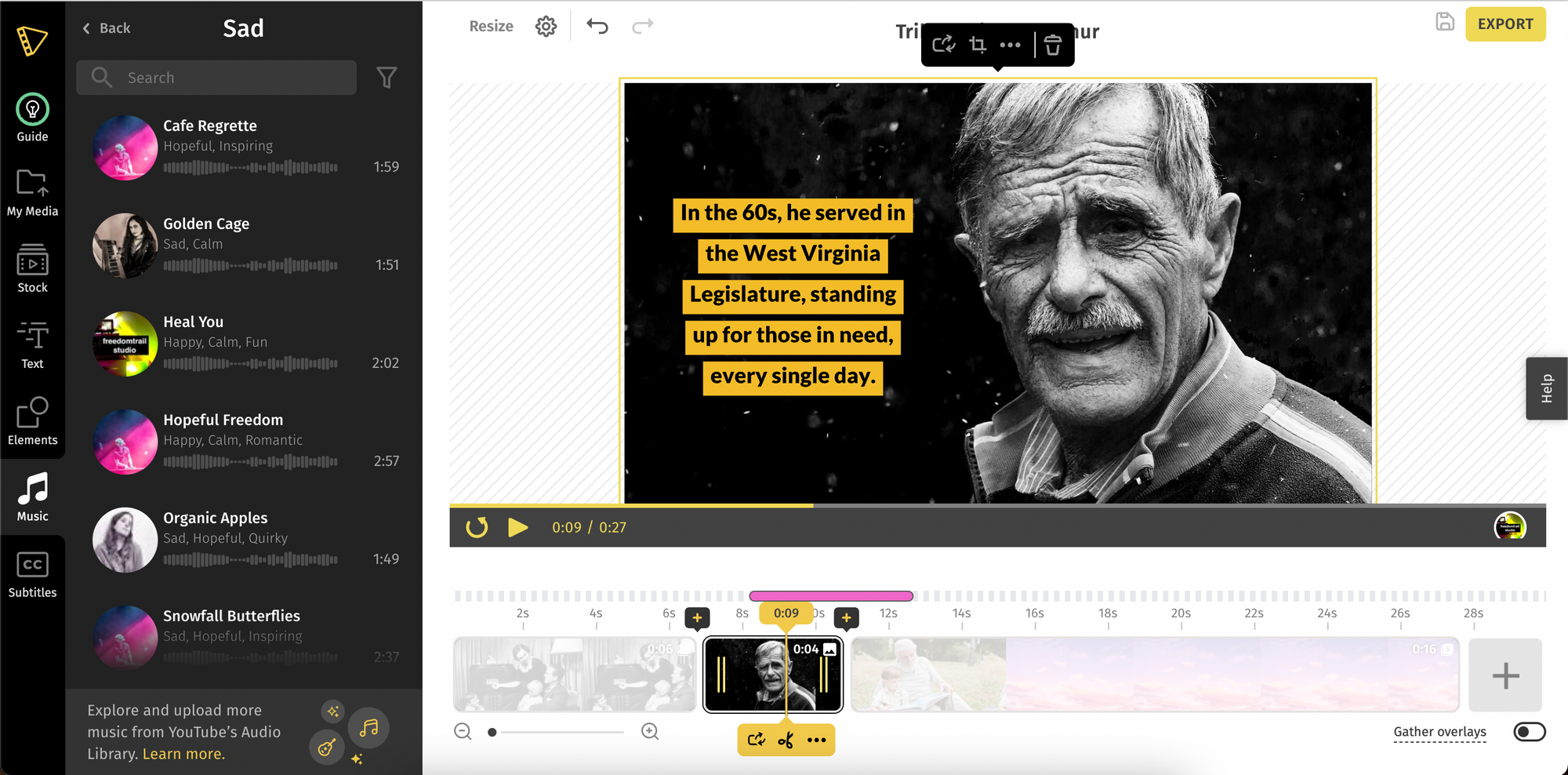Add transition near the 12s marker
The width and height of the screenshot is (1568, 775).
point(846,618)
